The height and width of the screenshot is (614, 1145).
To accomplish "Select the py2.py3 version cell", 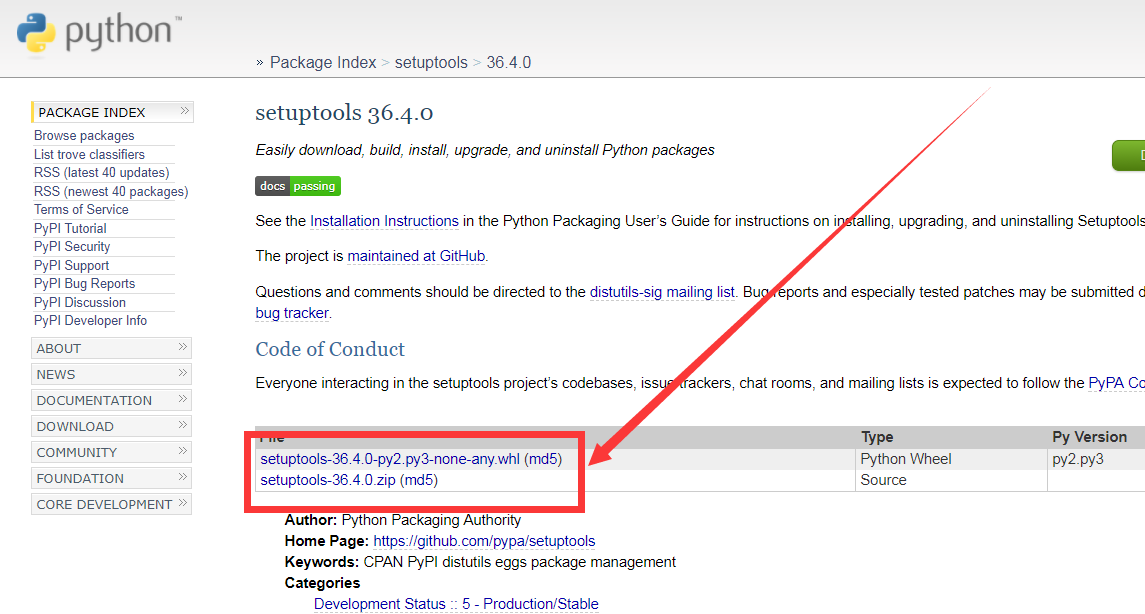I will [1078, 458].
